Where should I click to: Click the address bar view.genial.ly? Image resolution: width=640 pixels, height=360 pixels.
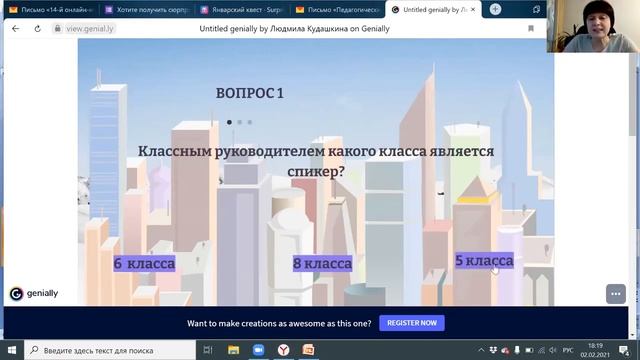click(x=90, y=29)
